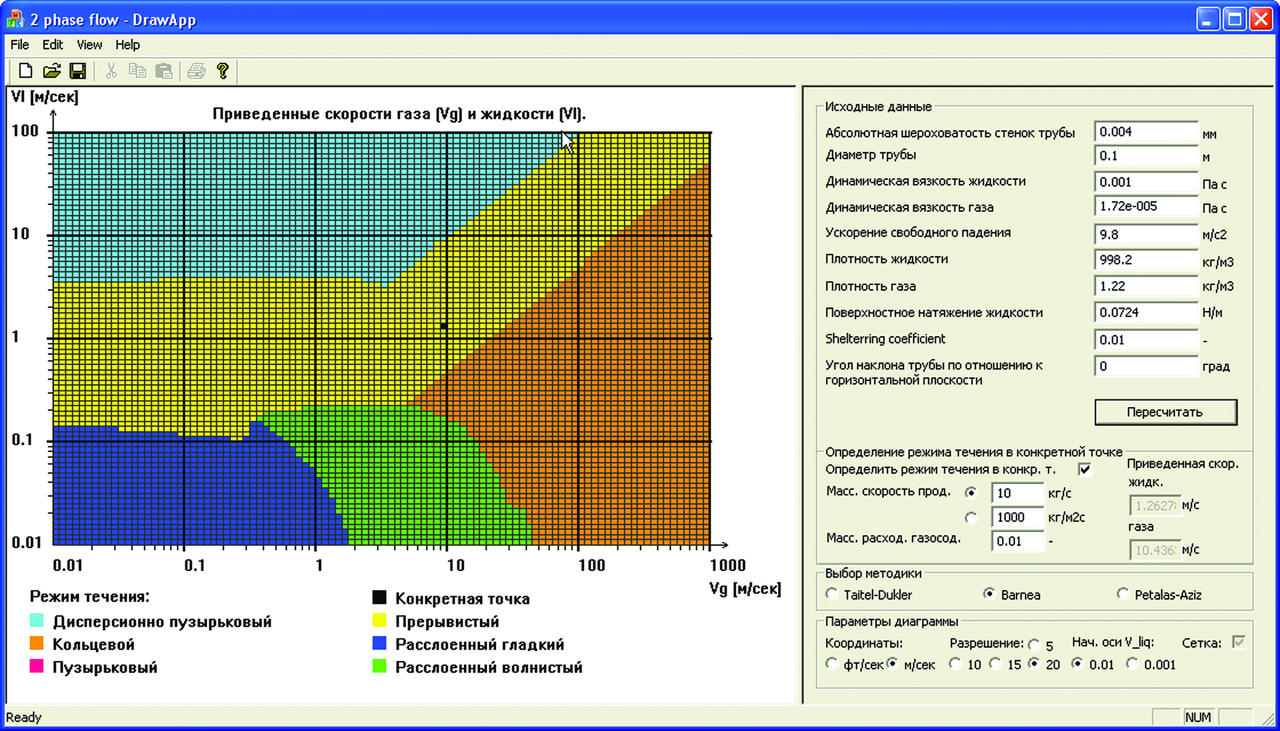This screenshot has height=731, width=1280.
Task: Set resolution to 15
Action: pyautogui.click(x=995, y=665)
